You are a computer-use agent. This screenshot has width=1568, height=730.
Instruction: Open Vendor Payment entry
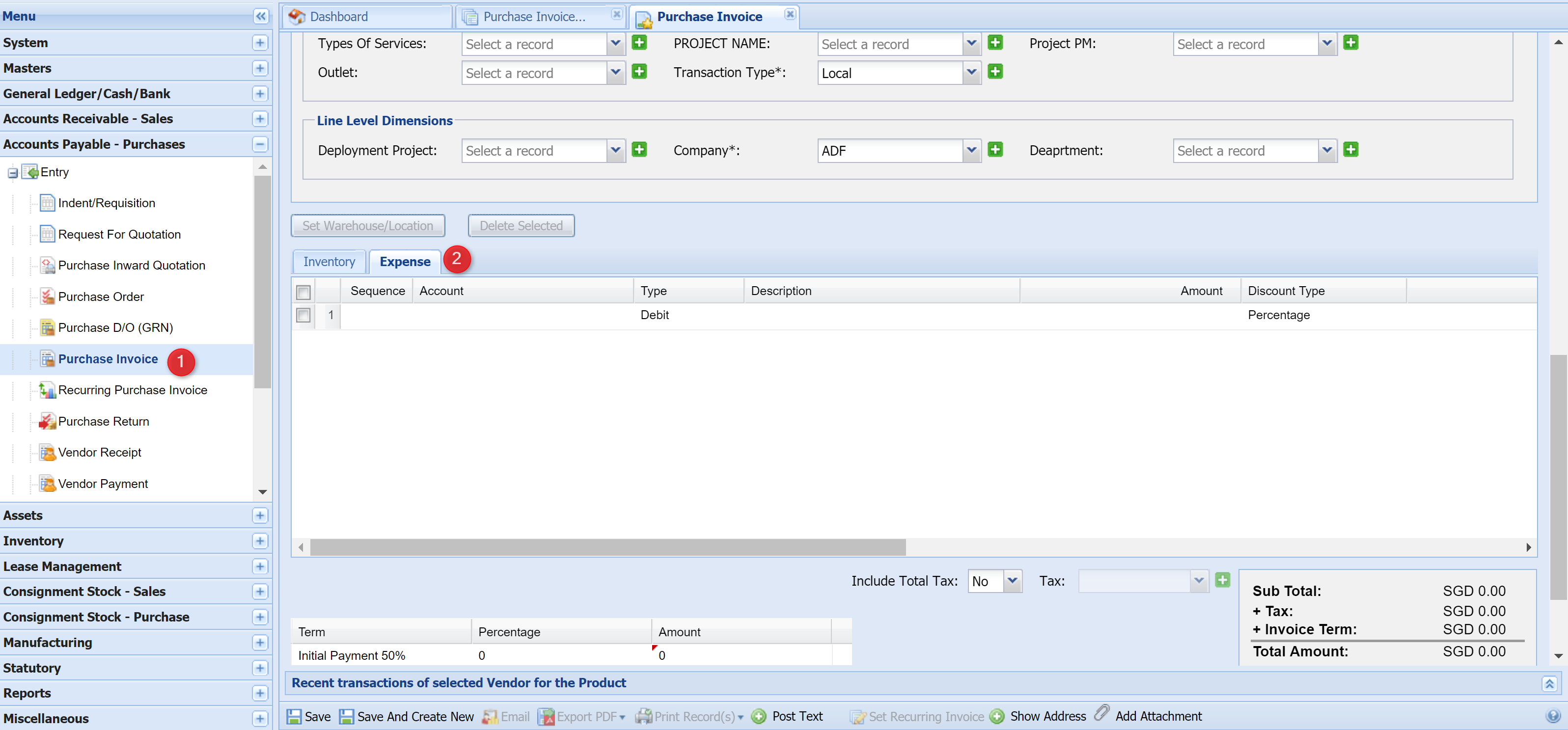coord(103,484)
